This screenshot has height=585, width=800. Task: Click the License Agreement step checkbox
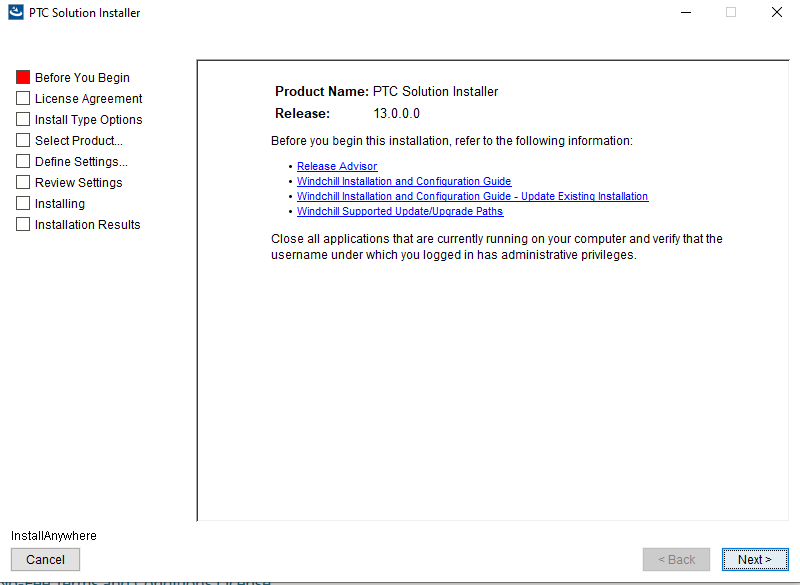pyautogui.click(x=22, y=98)
